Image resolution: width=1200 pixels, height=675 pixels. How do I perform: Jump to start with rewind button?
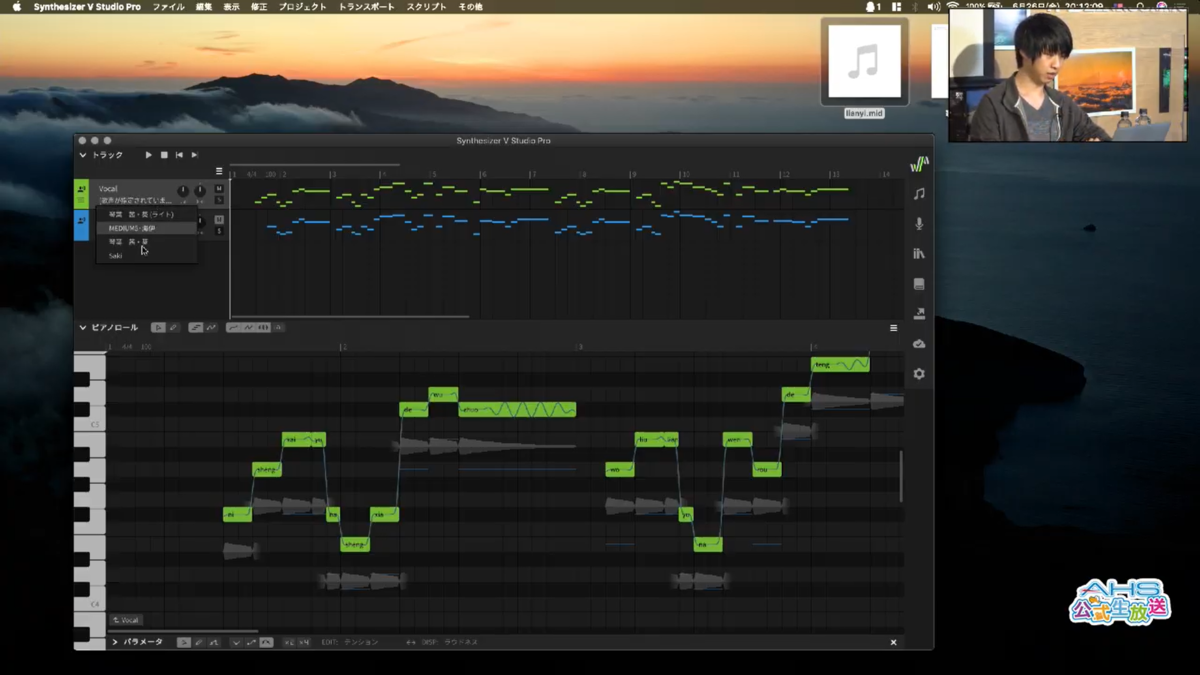pos(179,155)
